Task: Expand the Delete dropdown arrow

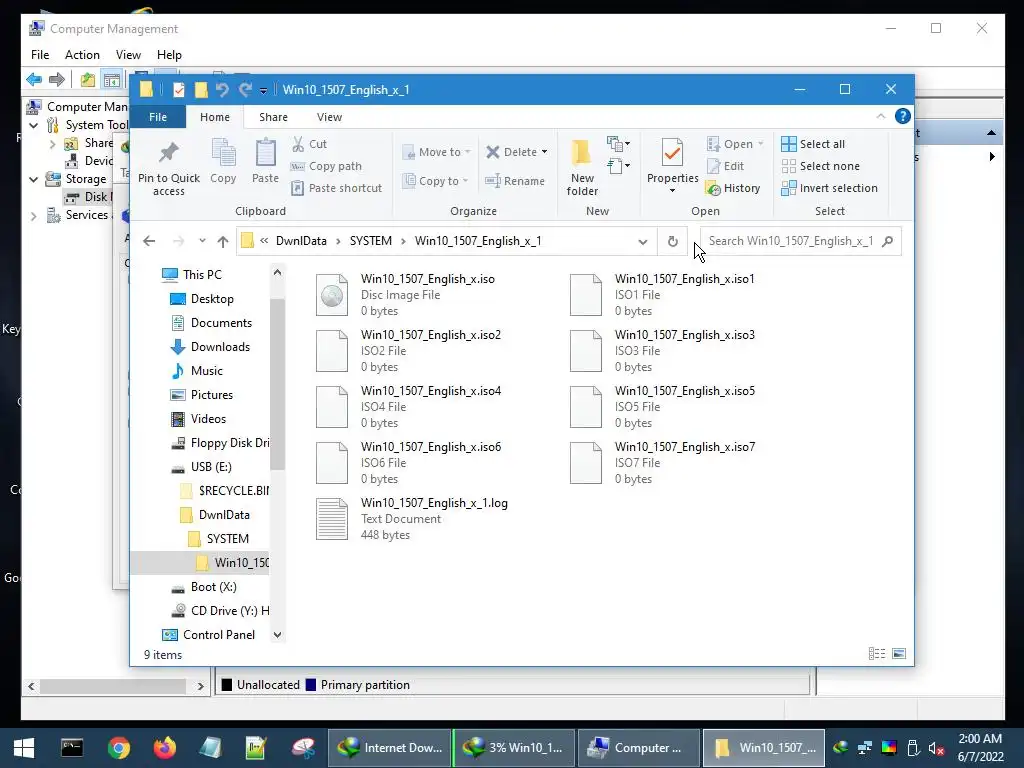Action: click(545, 152)
